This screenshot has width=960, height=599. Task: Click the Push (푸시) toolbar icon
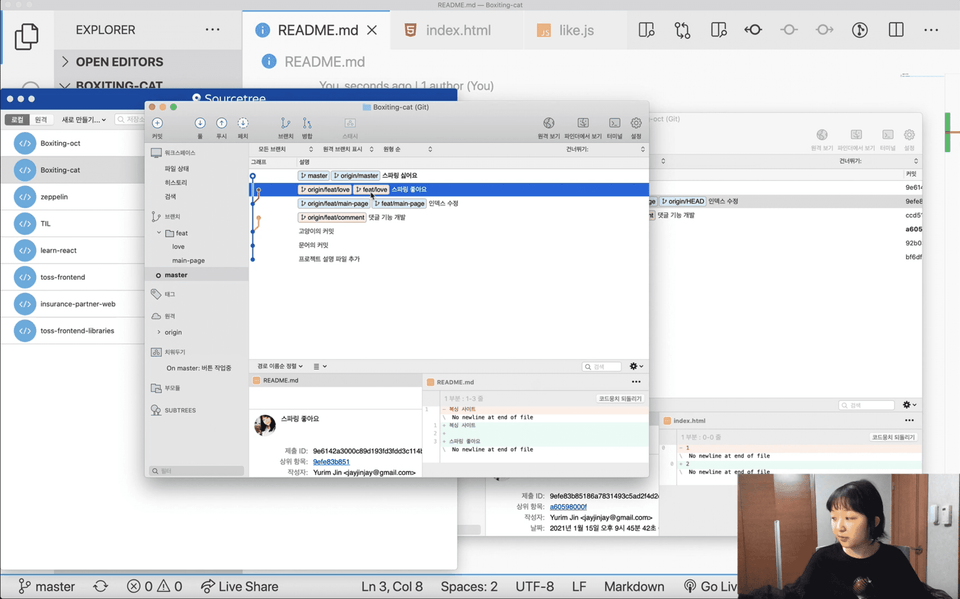pyautogui.click(x=222, y=123)
